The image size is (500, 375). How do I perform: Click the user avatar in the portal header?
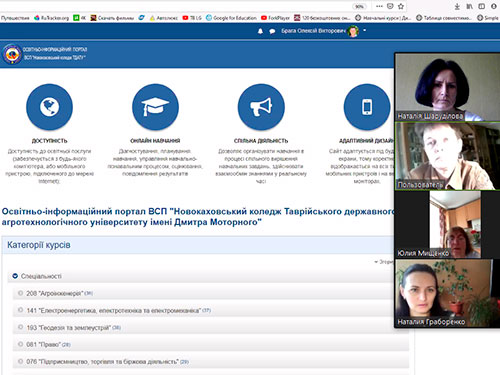coord(353,31)
